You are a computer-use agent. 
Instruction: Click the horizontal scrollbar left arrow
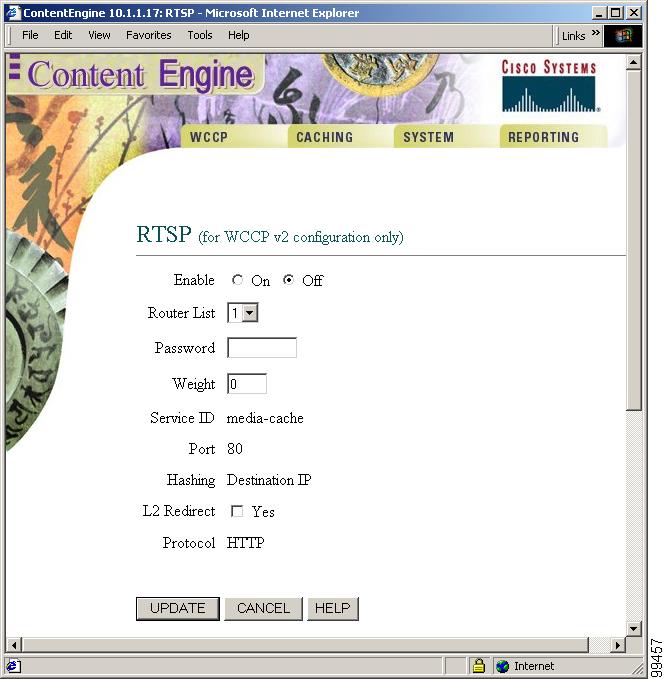[x=14, y=645]
